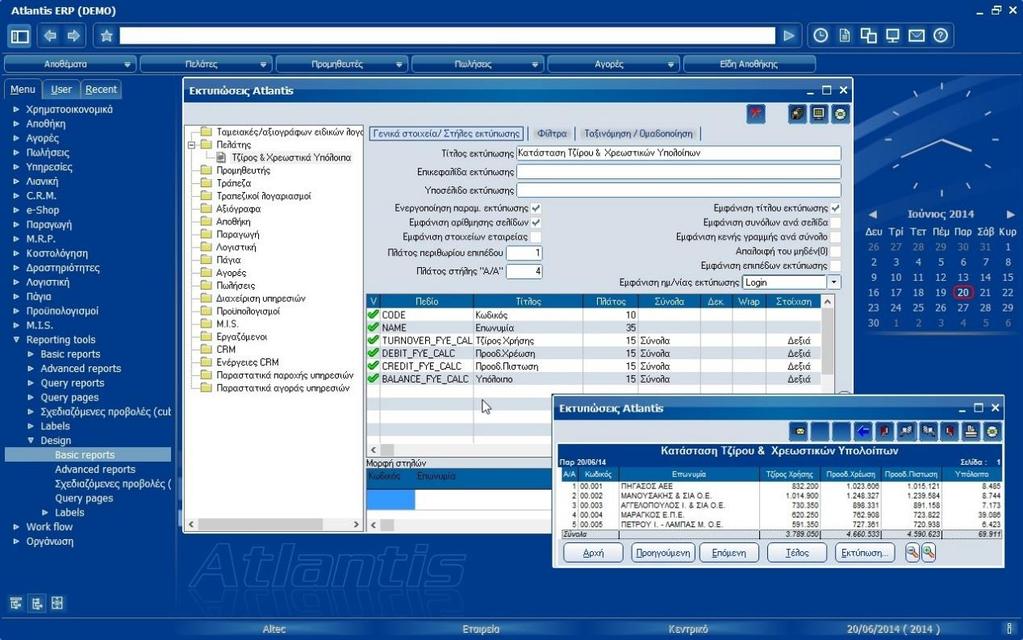Image resolution: width=1023 pixels, height=640 pixels.
Task: Click the document icon in top toolbar
Action: pos(844,36)
